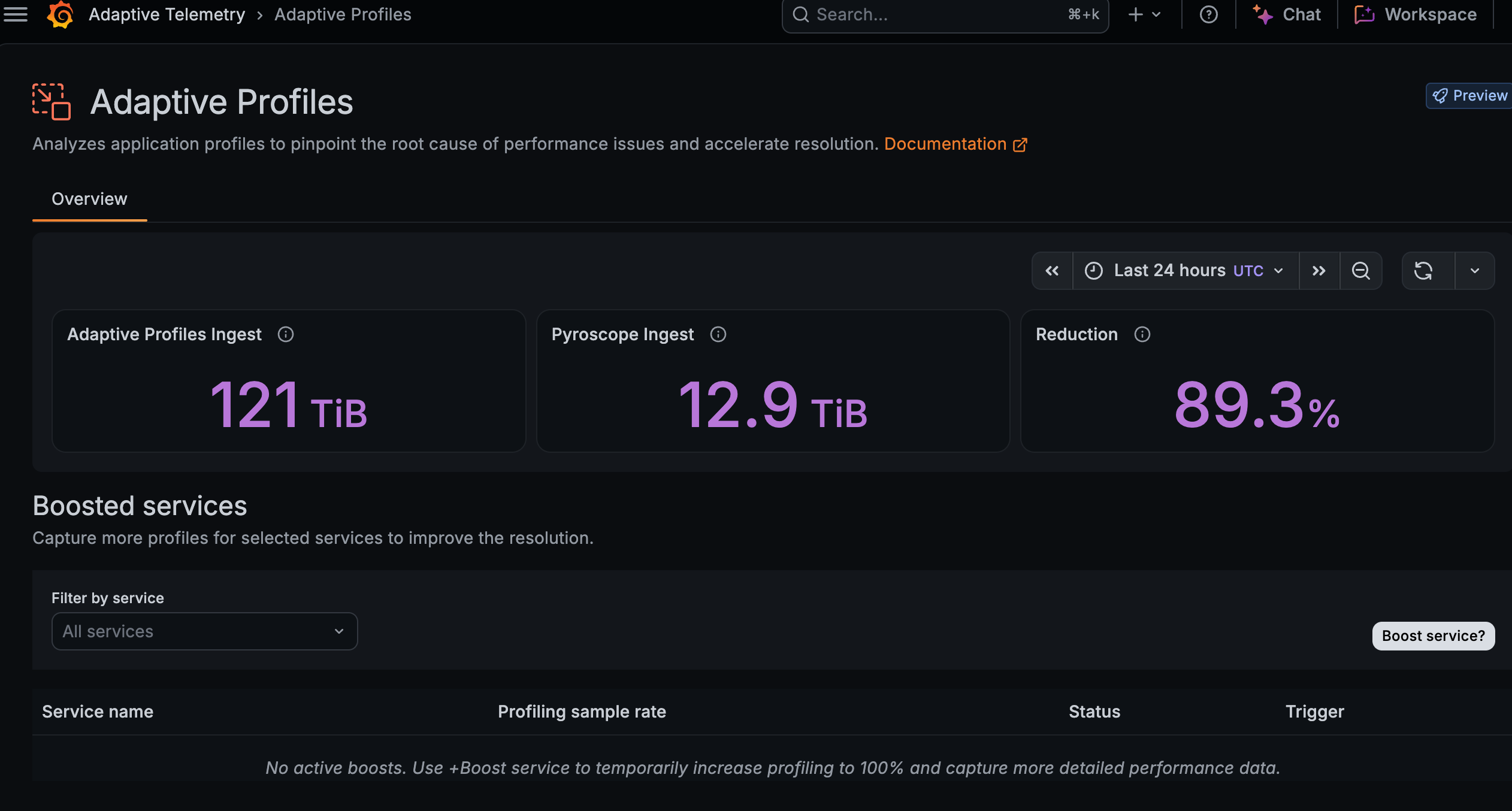1512x811 pixels.
Task: Click the Status column header
Action: (x=1094, y=712)
